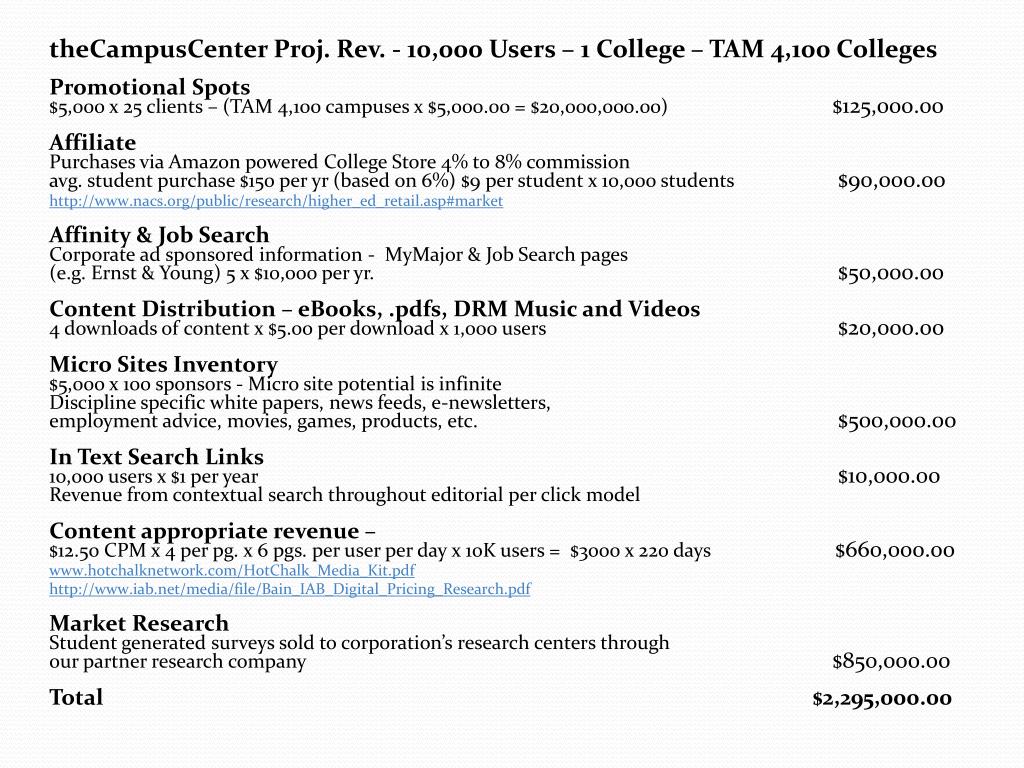Open the nacs.org higher ed retail link
Screen dimensions: 1024x768
[276, 200]
